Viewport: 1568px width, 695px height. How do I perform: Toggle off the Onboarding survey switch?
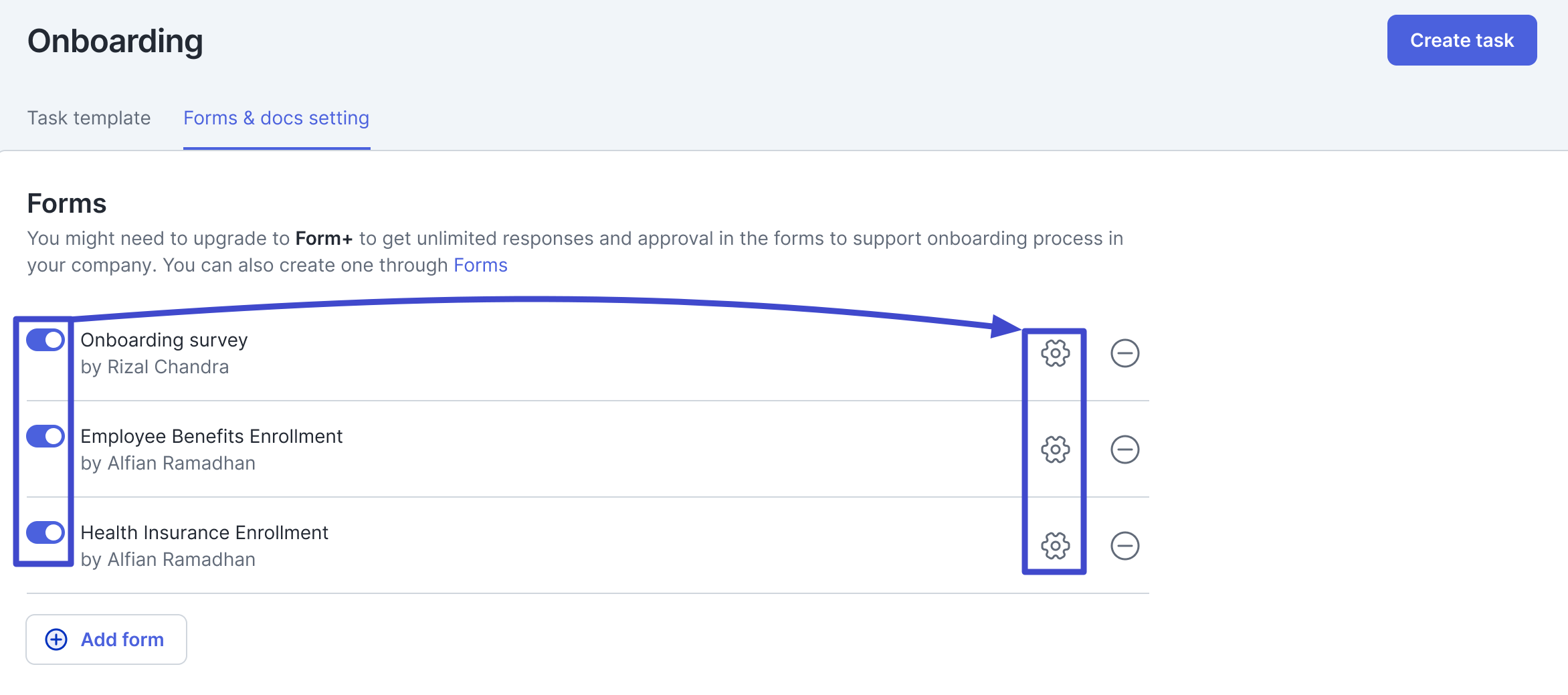point(45,340)
